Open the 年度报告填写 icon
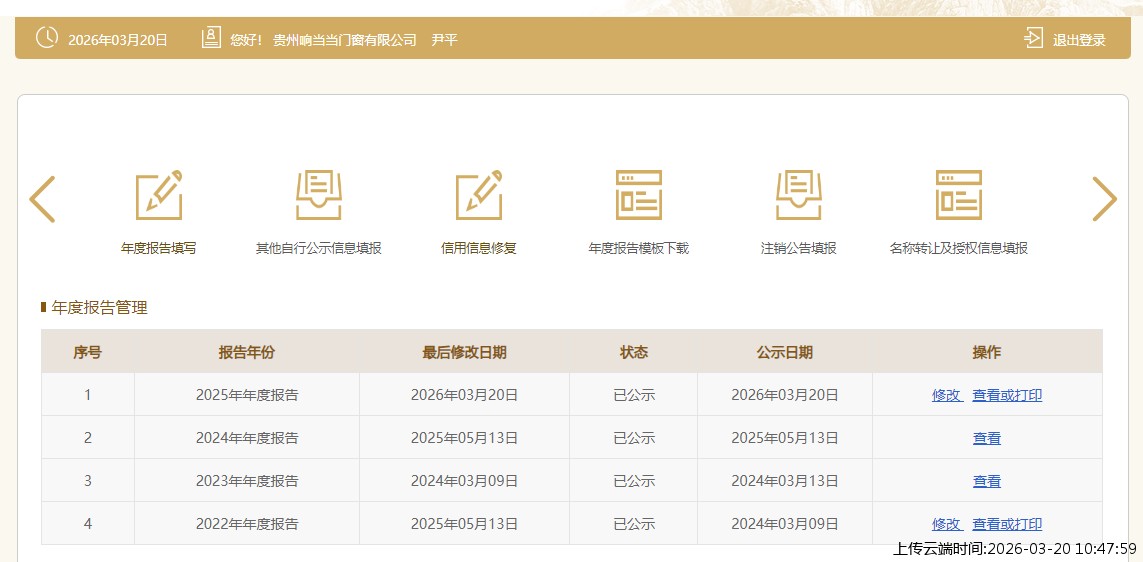 coord(159,196)
